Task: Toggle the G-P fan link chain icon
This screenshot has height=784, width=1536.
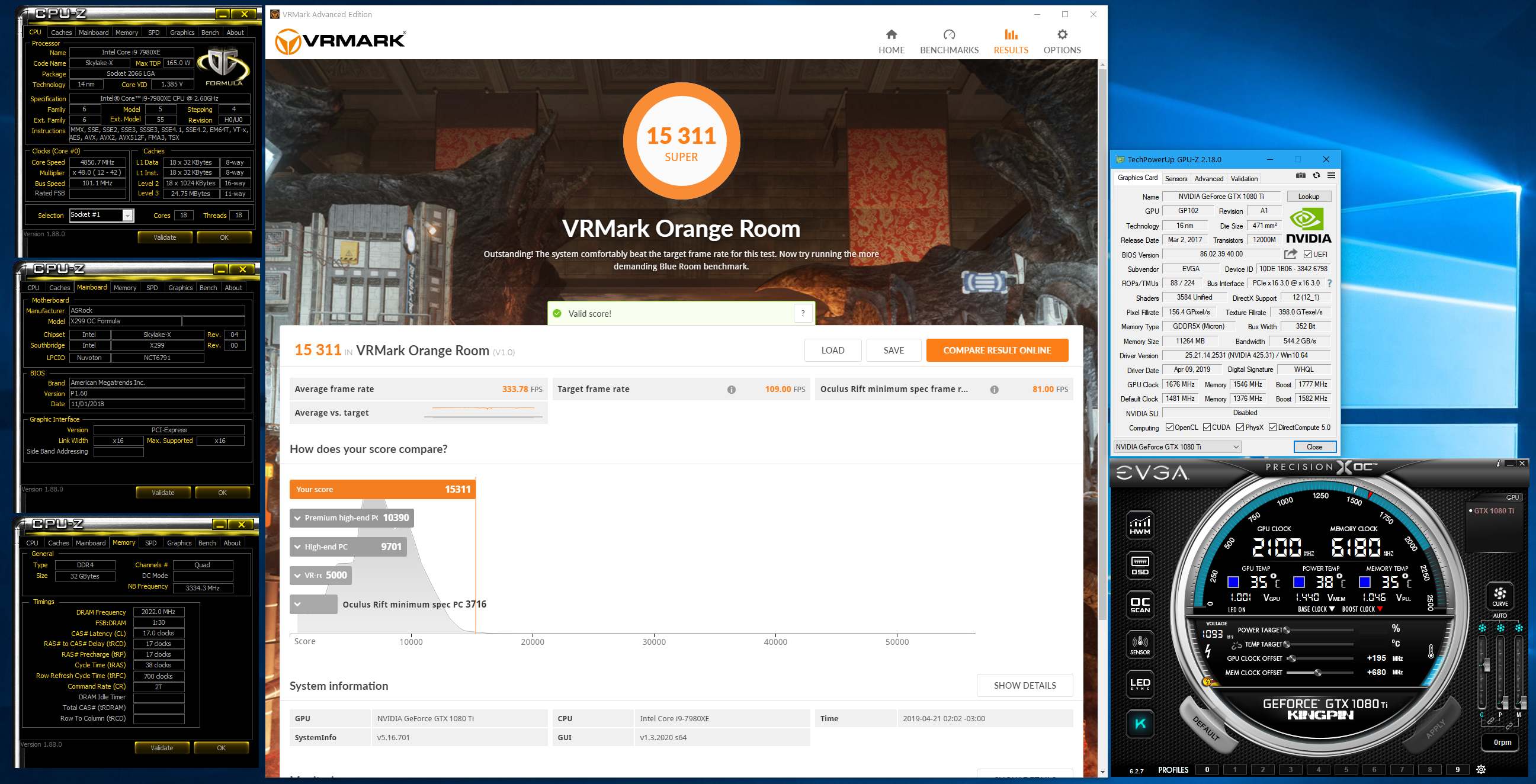Action: (x=1490, y=721)
